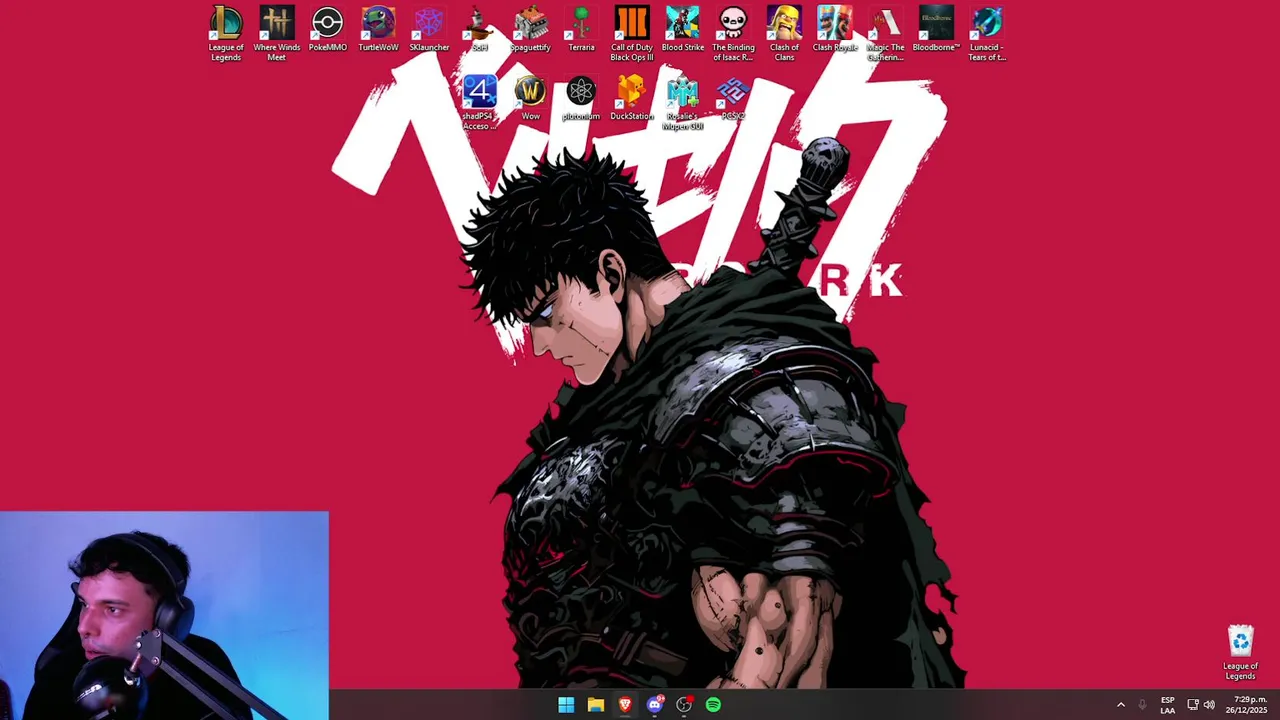Open Magic The Gathering shortcut
Viewport: 1280px width, 720px height.
pyautogui.click(x=885, y=33)
